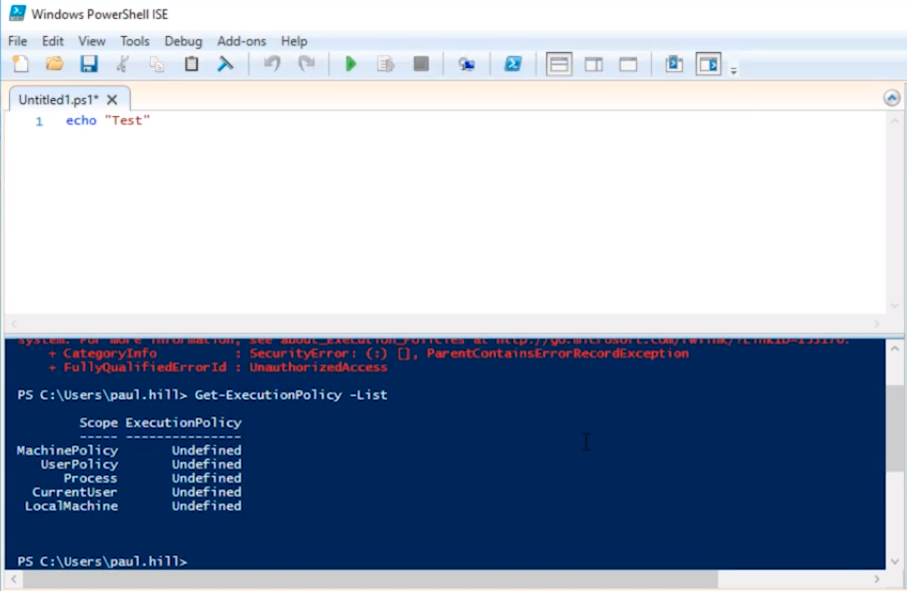Viewport: 907px width, 591px height.
Task: Click the PowerShell ISE title bar icon
Action: pyautogui.click(x=17, y=13)
